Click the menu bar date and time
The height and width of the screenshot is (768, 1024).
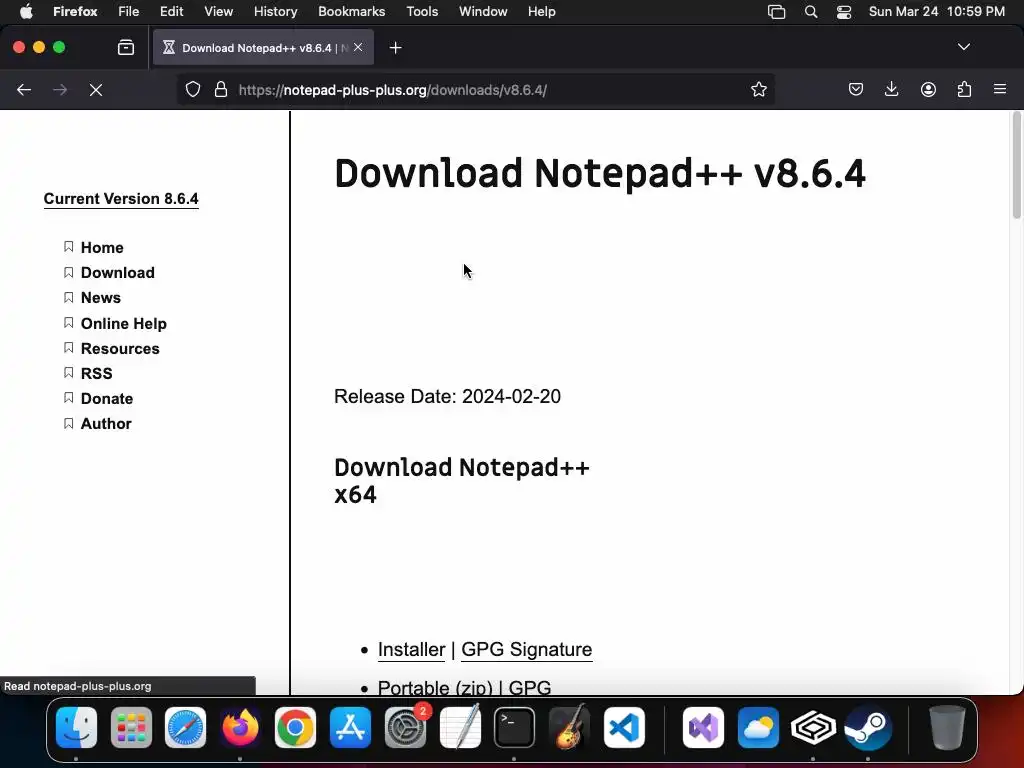936,12
